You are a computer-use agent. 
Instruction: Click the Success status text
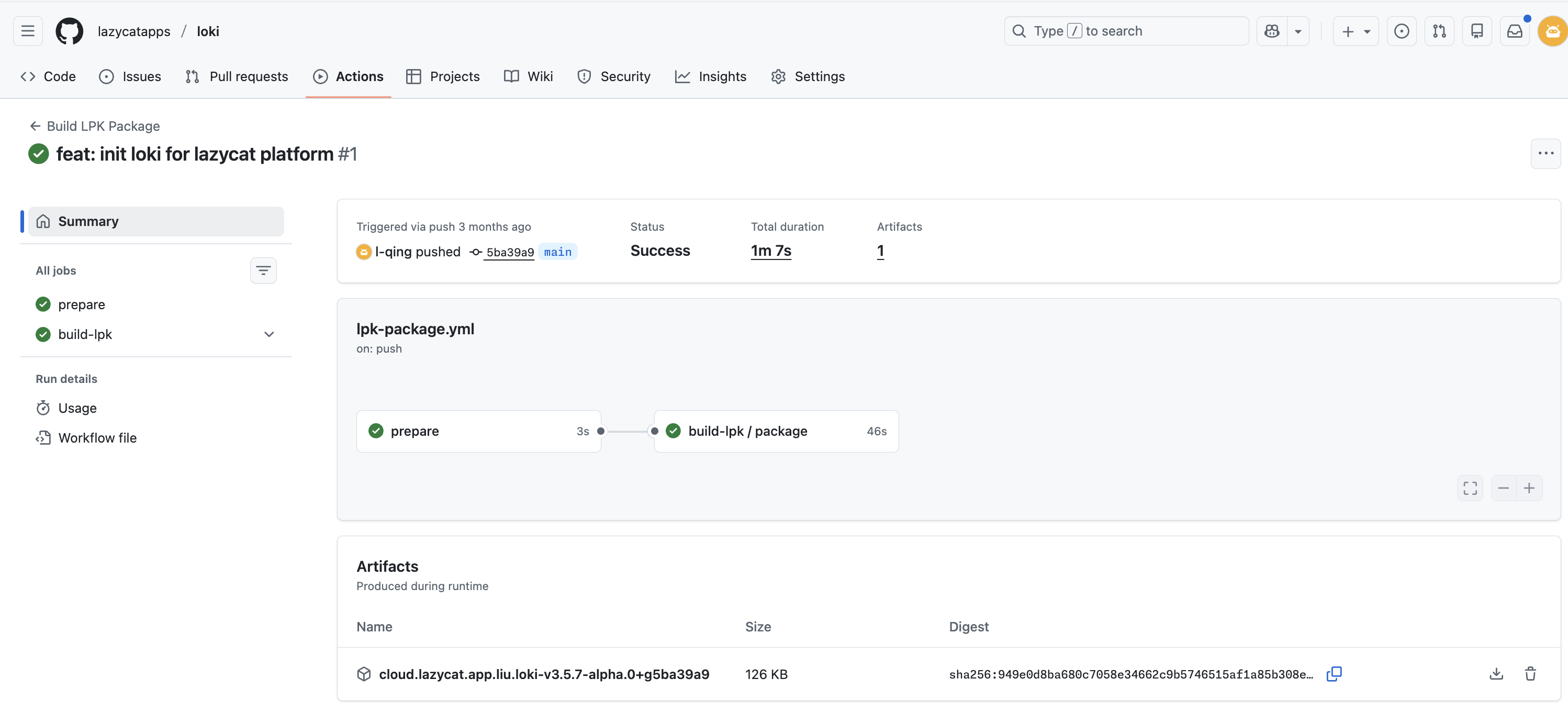[x=660, y=251]
